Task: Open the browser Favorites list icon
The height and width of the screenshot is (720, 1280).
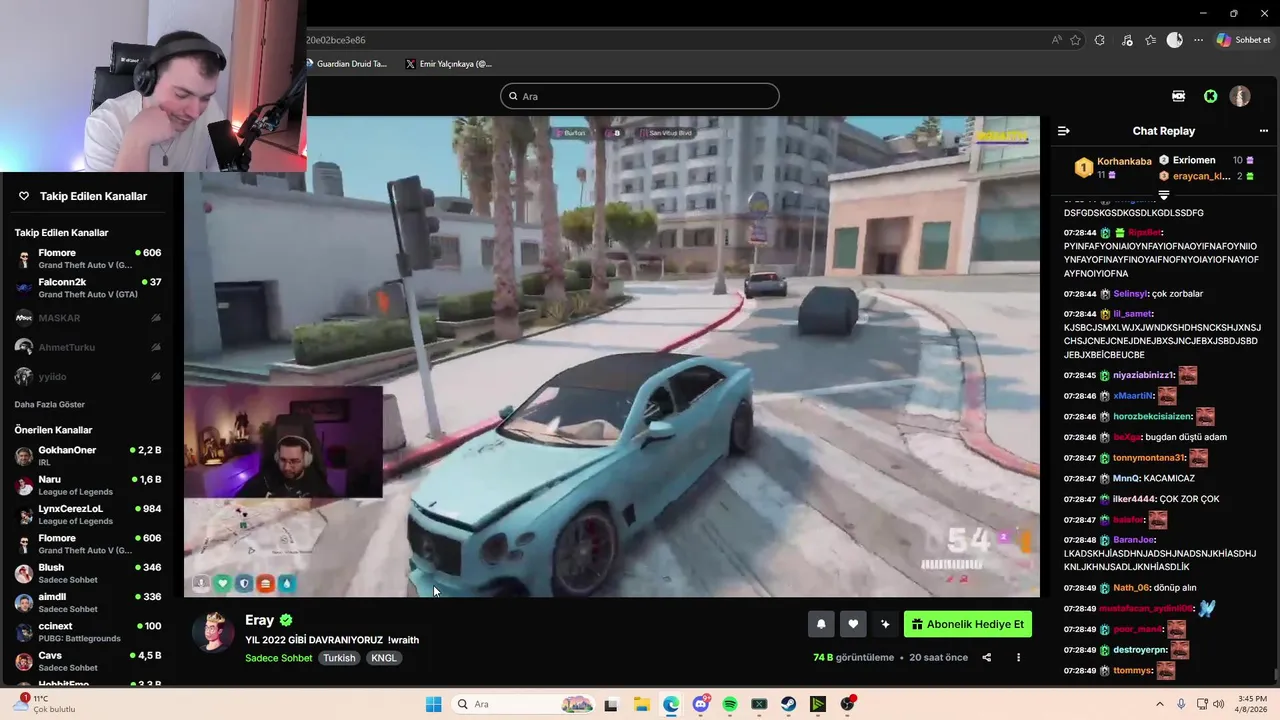Action: [x=1151, y=40]
